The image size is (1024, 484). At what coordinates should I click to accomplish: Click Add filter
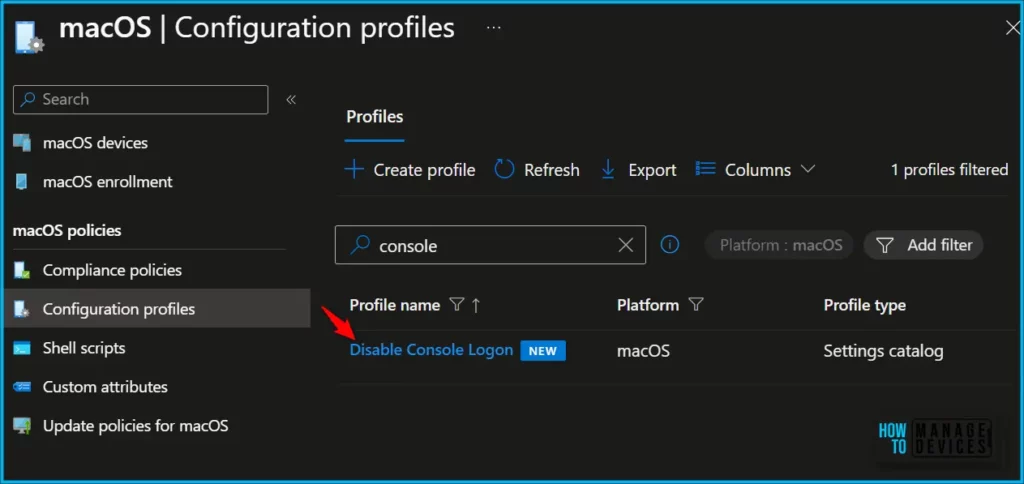click(x=923, y=245)
